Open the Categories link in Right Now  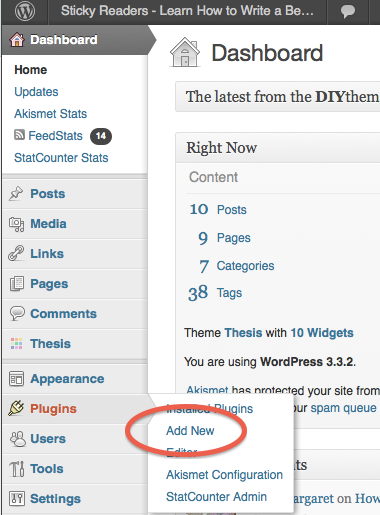click(x=246, y=266)
